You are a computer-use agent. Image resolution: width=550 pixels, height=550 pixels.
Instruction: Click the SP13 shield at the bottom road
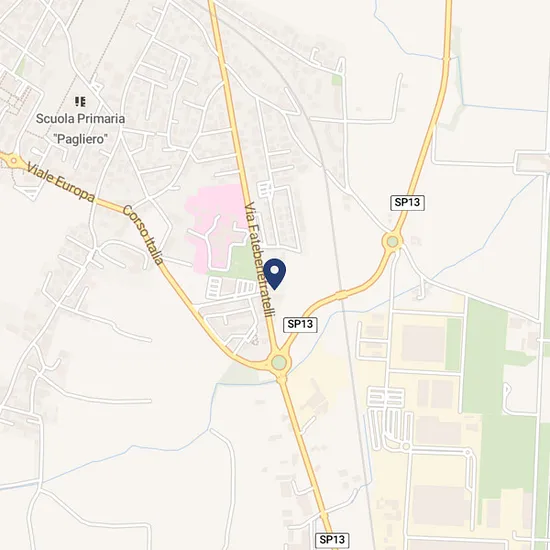click(x=332, y=539)
